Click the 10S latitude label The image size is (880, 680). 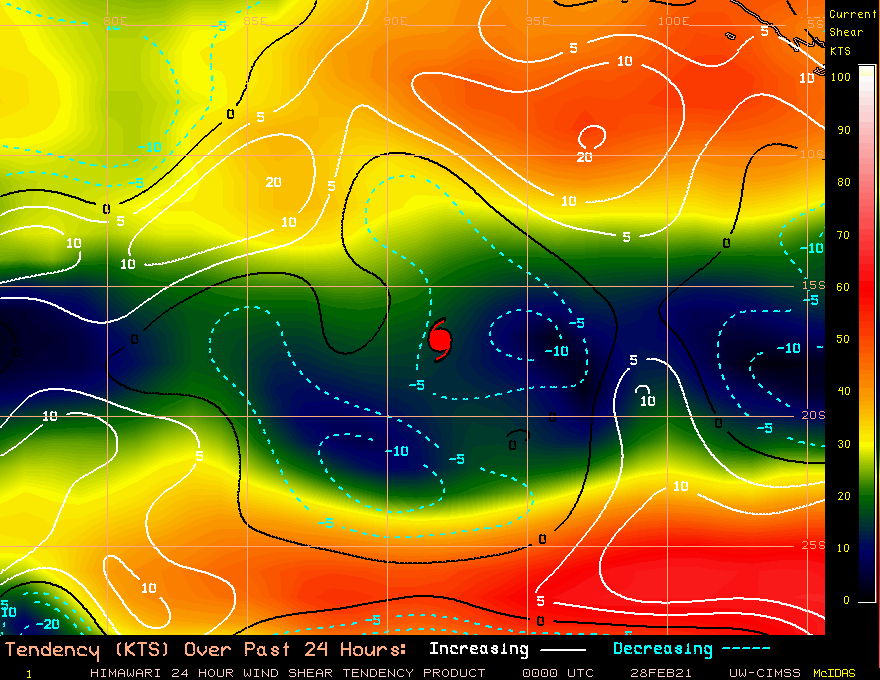812,154
